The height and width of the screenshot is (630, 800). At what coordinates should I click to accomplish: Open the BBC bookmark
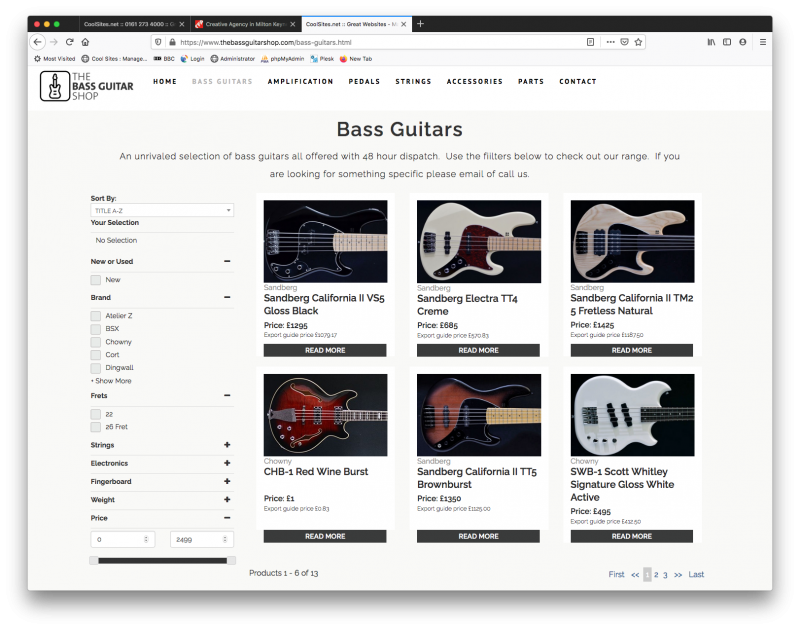click(x=164, y=59)
